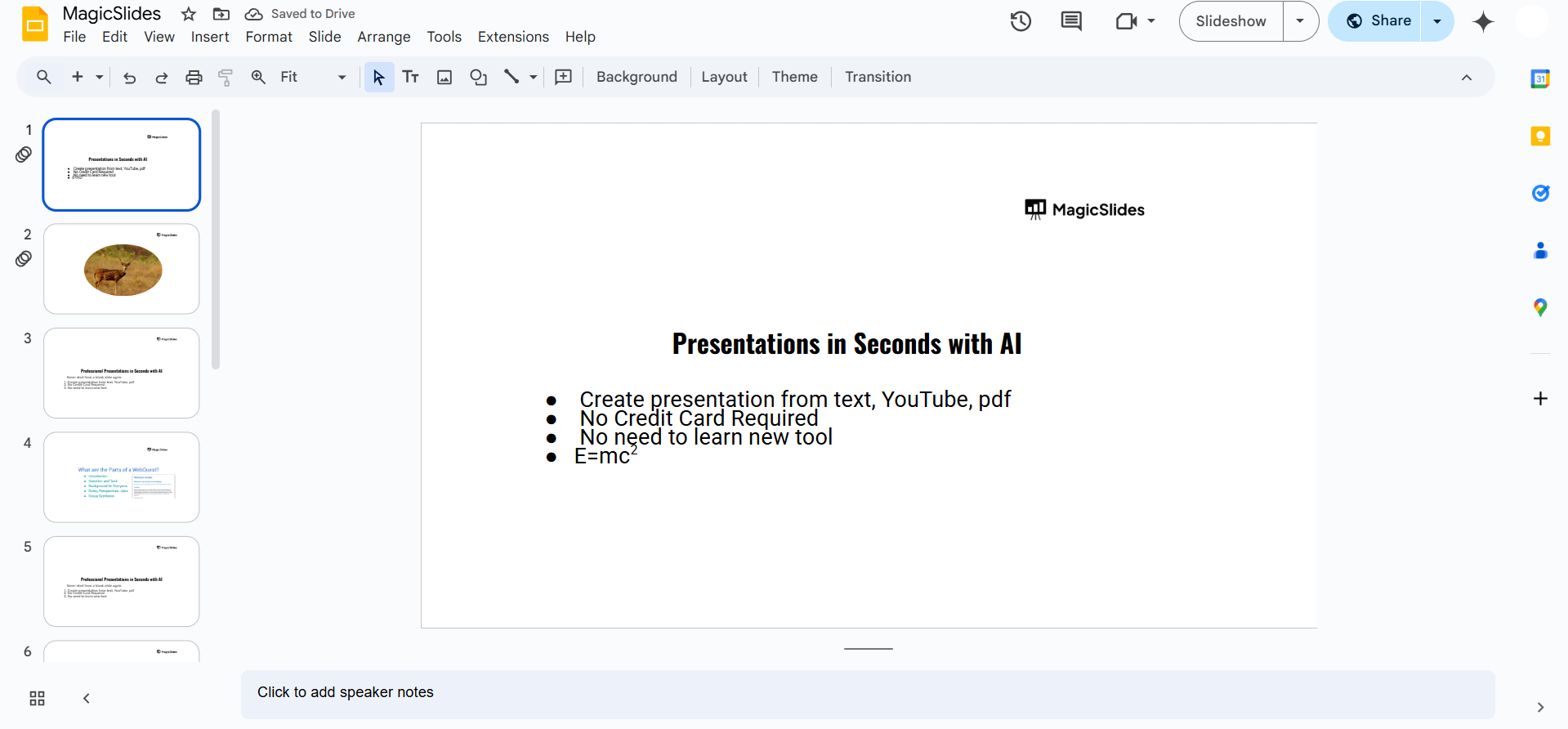
Task: Expand the hidden side panel arrow
Action: pos(1540,707)
